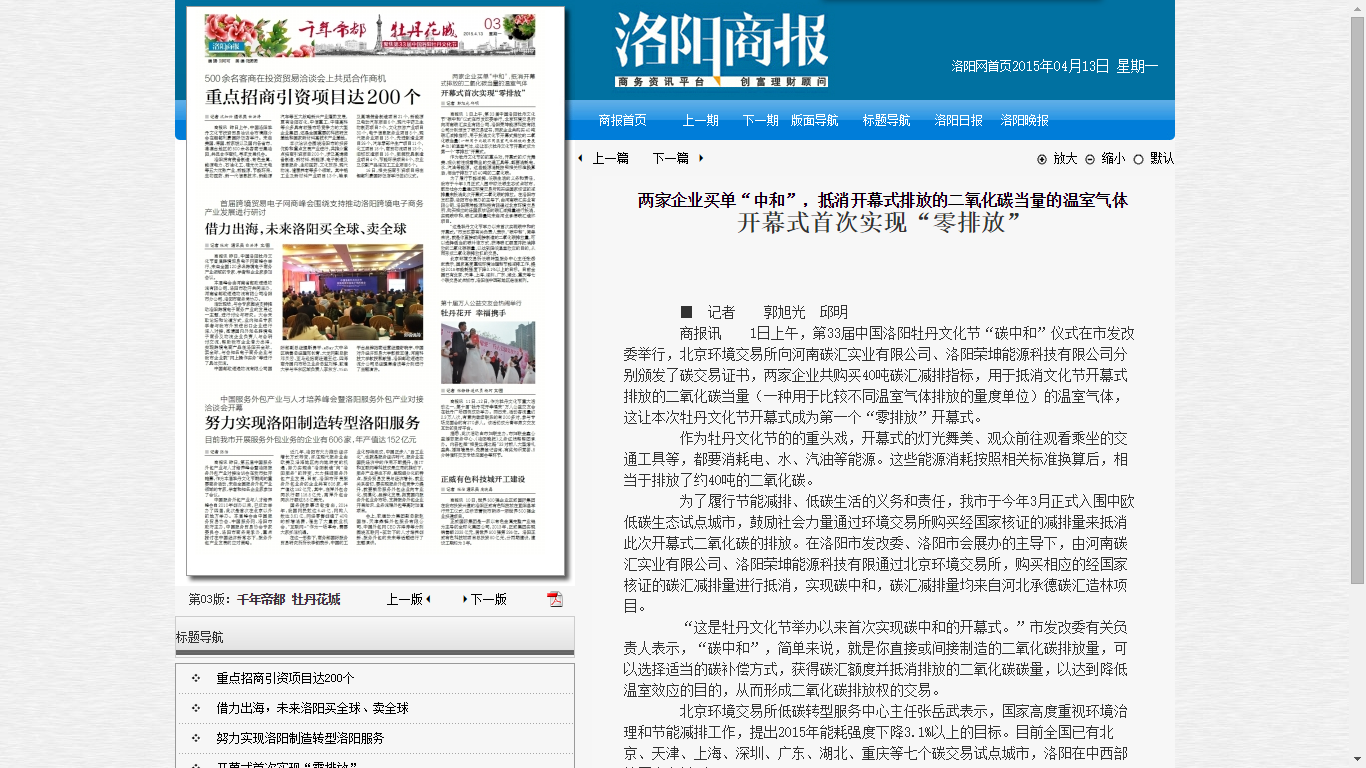Click 努力实现洛阳制造转型洛阳服务 headline in page image
This screenshot has height=768, width=1366.
click(312, 423)
